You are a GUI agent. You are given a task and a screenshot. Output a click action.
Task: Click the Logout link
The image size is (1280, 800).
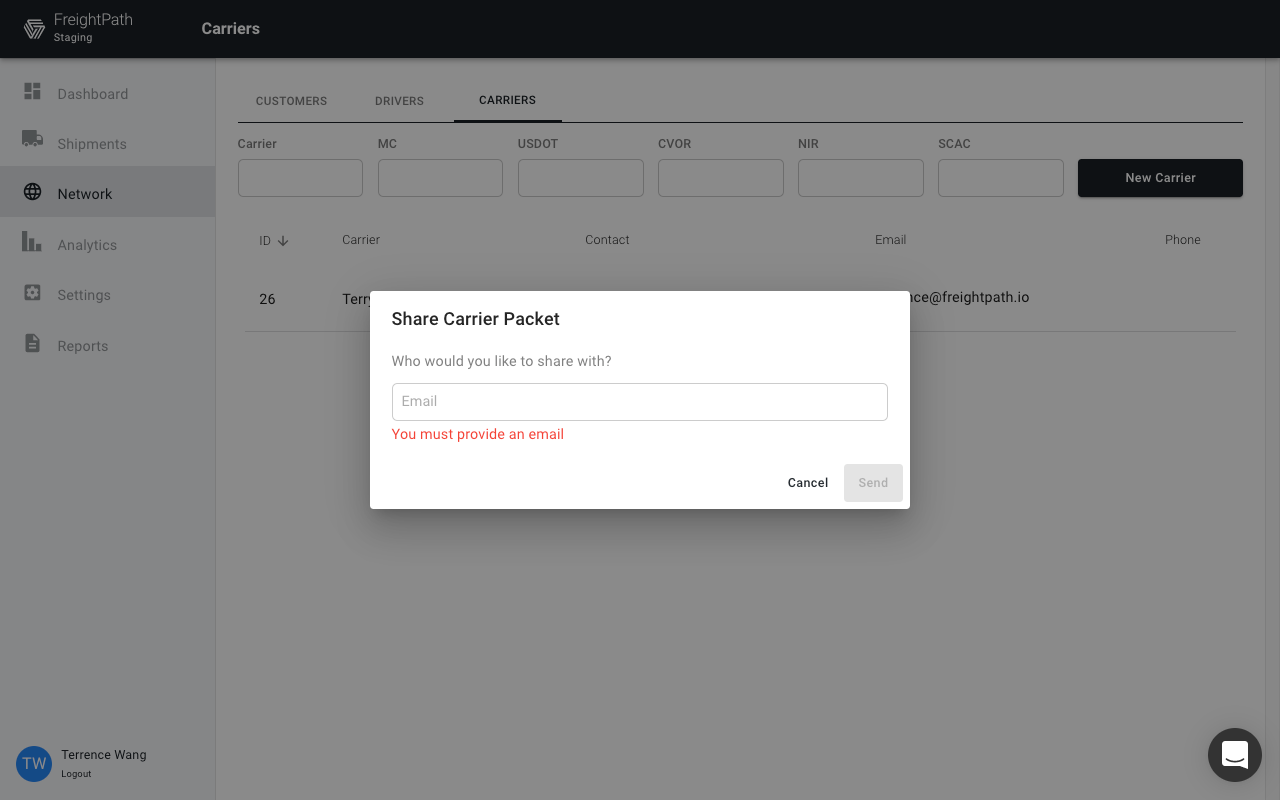pyautogui.click(x=76, y=774)
